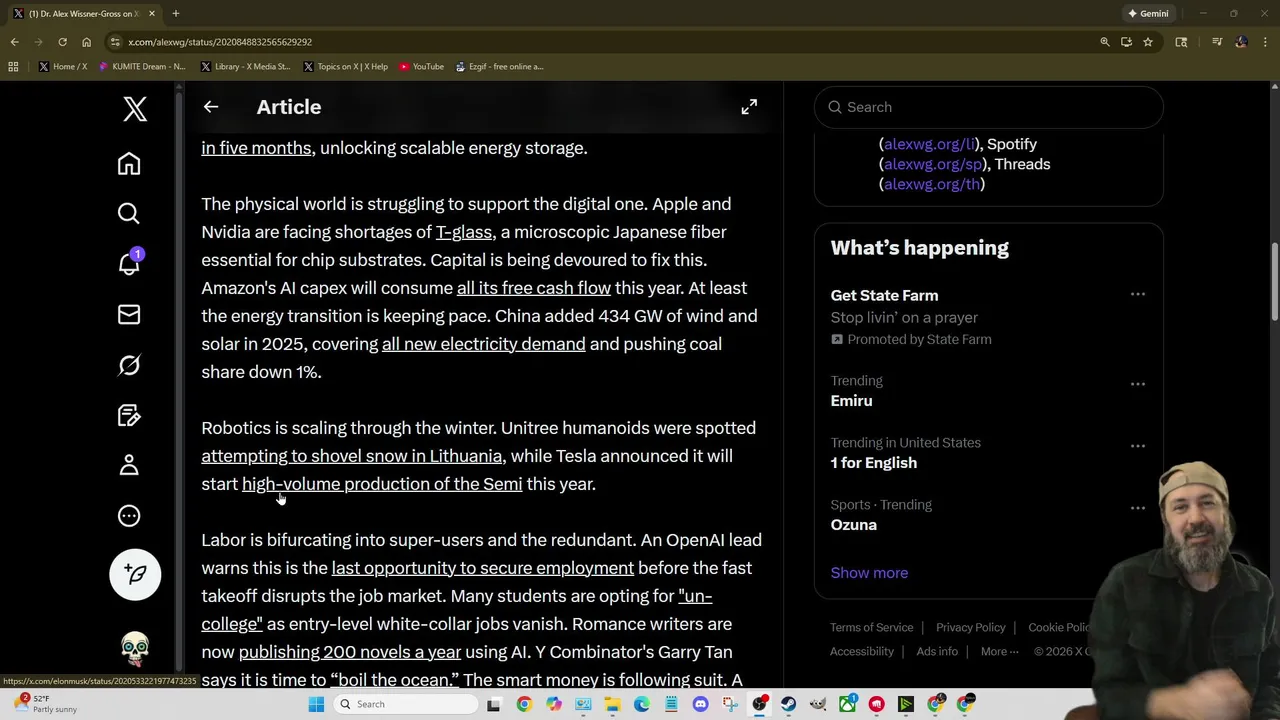This screenshot has width=1280, height=720.
Task: Open 'boil the ocean' link
Action: [394, 680]
